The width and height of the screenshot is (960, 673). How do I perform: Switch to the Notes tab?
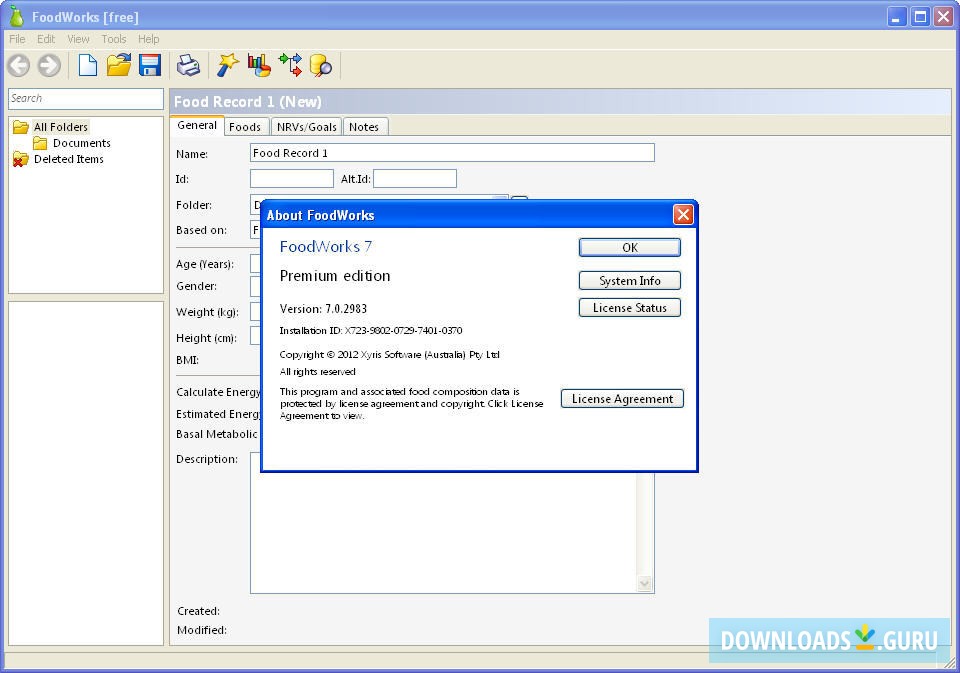[364, 127]
